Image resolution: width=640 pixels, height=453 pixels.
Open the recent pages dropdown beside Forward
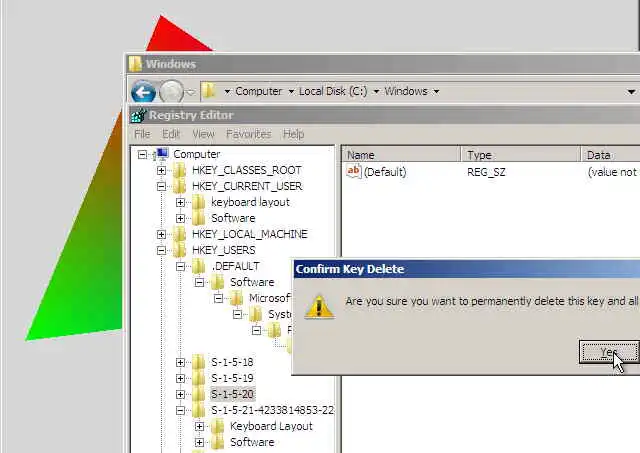pyautogui.click(x=190, y=92)
